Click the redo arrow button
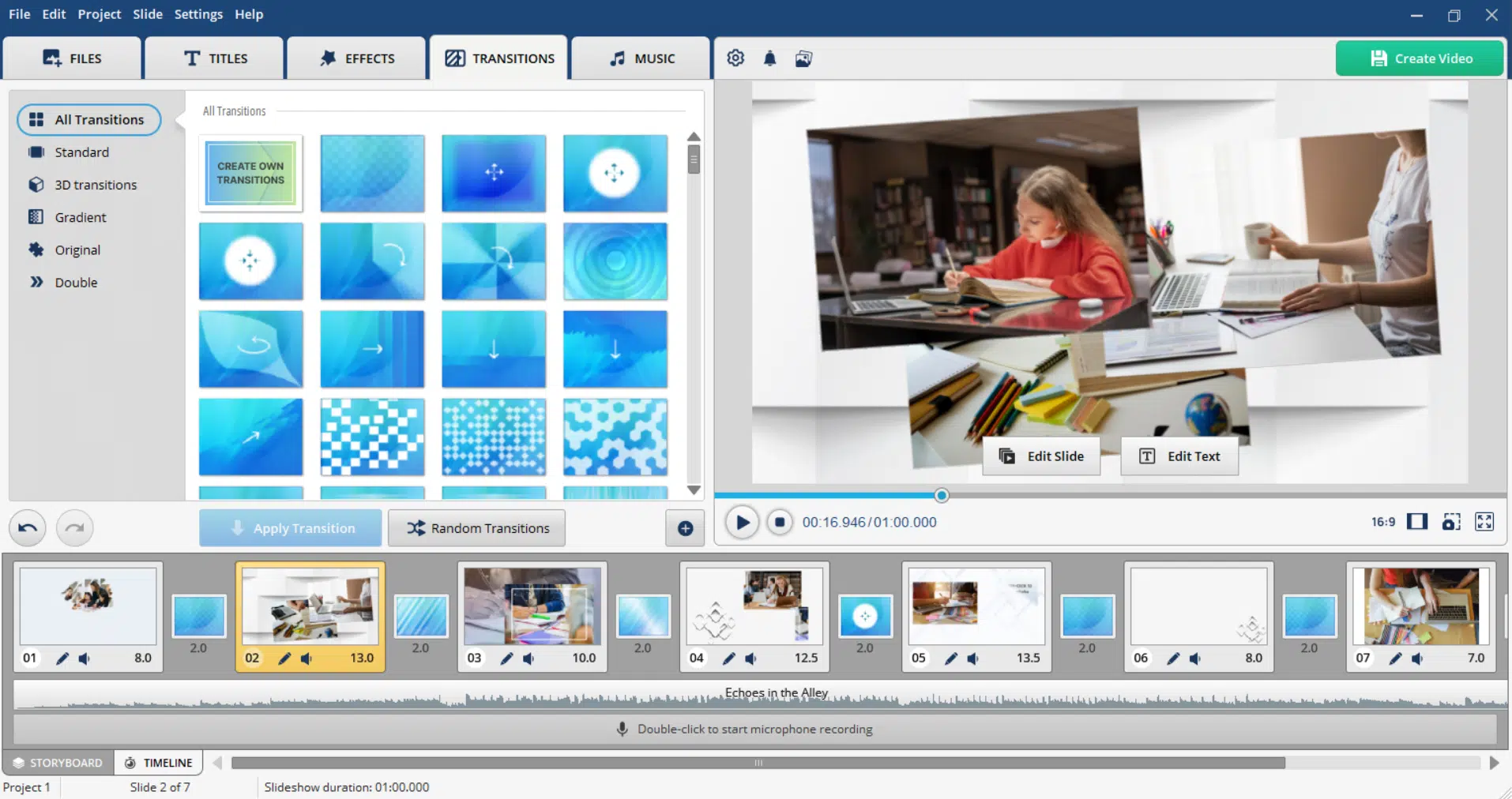Image resolution: width=1512 pixels, height=799 pixels. [75, 528]
